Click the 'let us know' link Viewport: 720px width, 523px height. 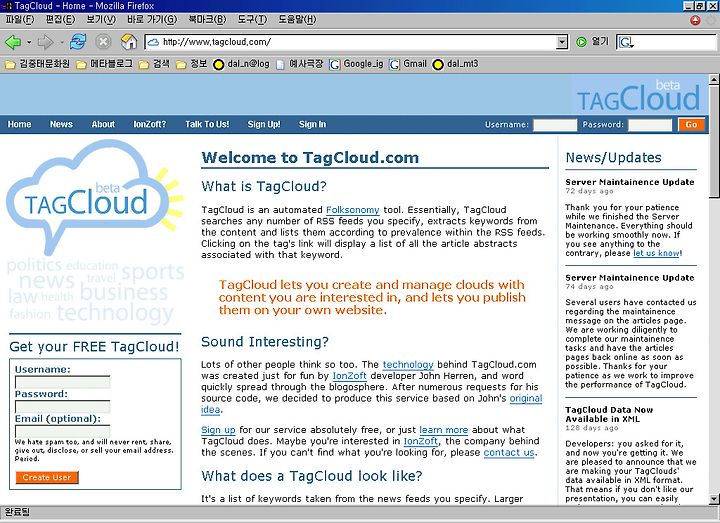[656, 253]
